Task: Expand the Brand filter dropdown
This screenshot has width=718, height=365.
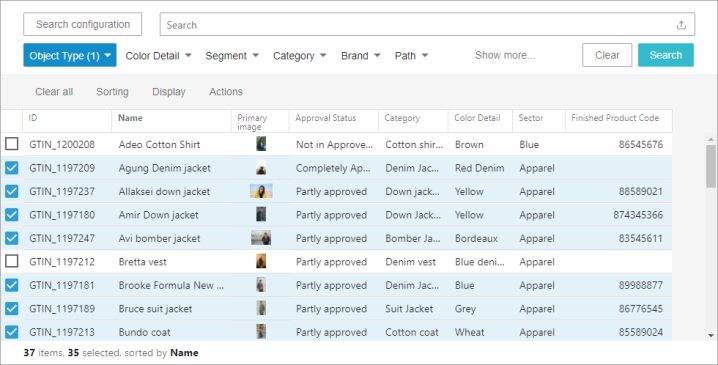Action: [x=361, y=56]
